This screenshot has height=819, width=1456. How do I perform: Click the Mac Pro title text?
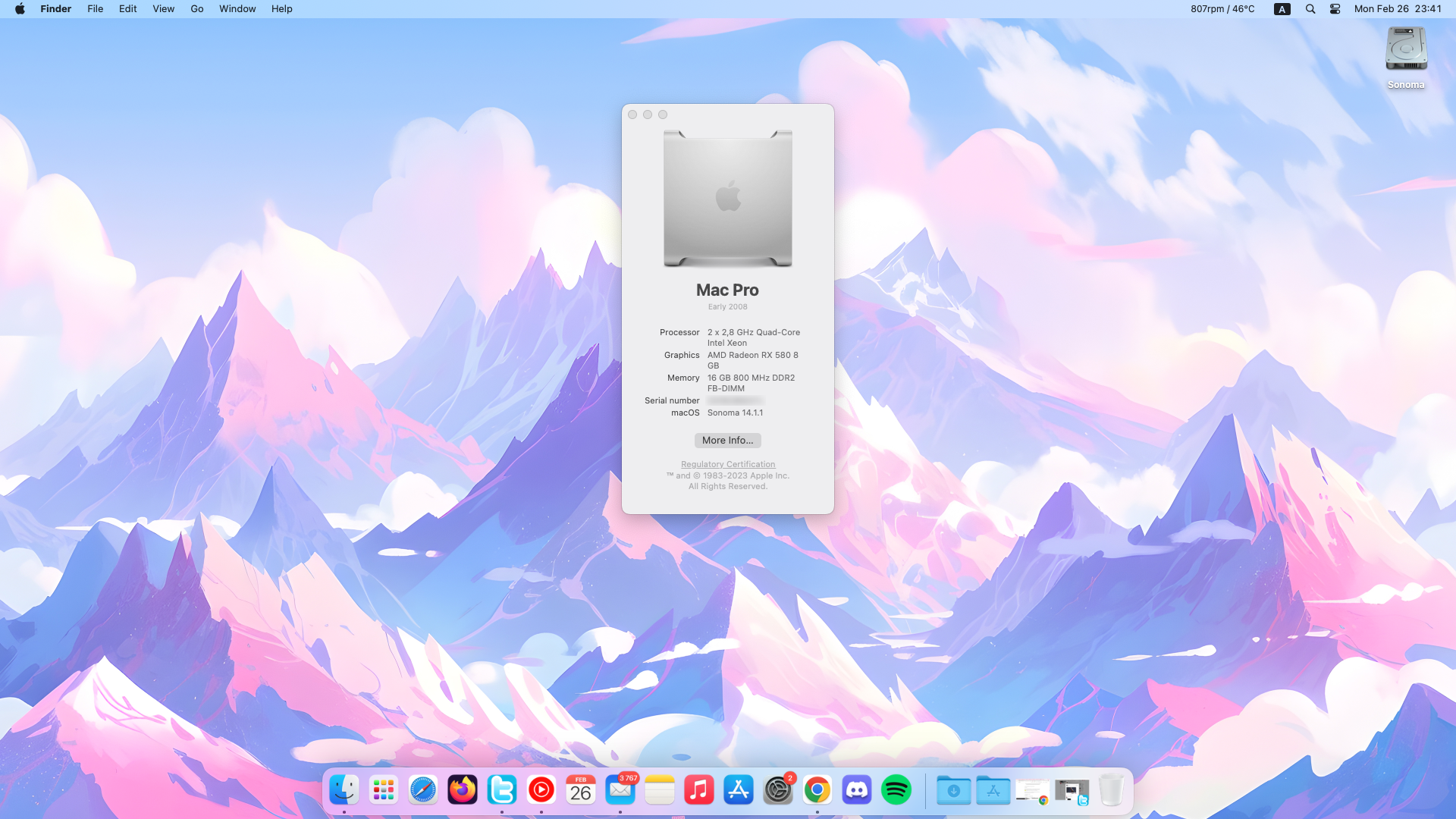click(x=727, y=290)
